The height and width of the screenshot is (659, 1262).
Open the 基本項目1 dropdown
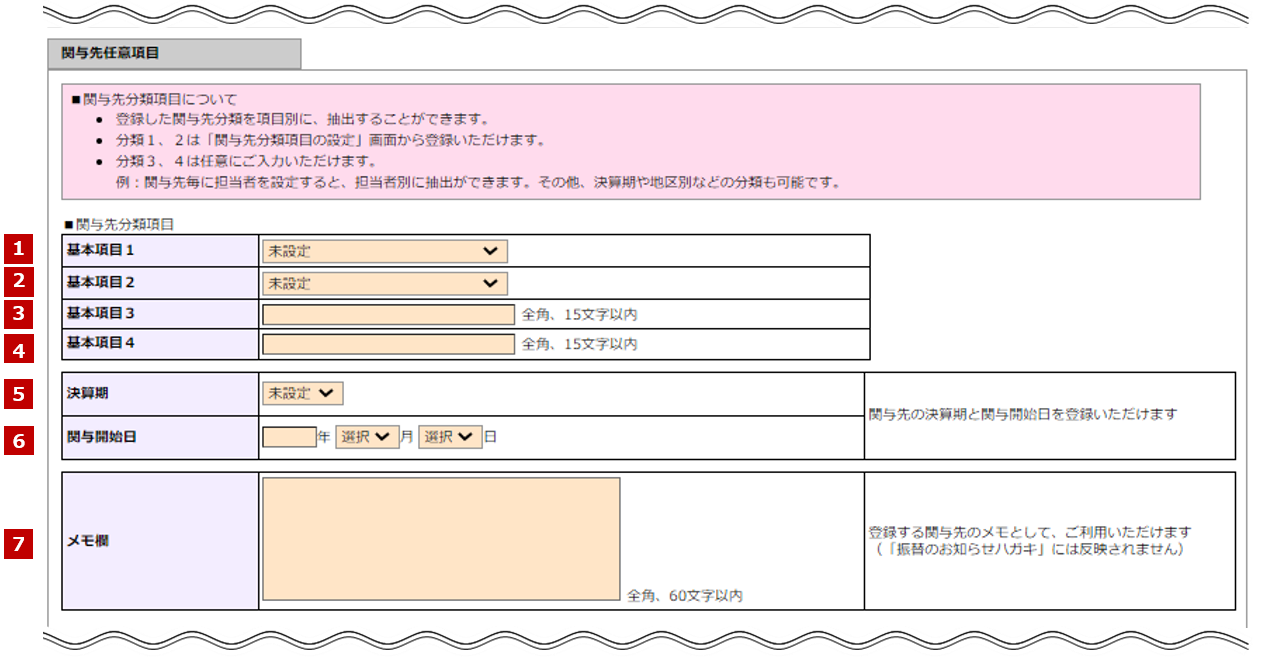(384, 251)
